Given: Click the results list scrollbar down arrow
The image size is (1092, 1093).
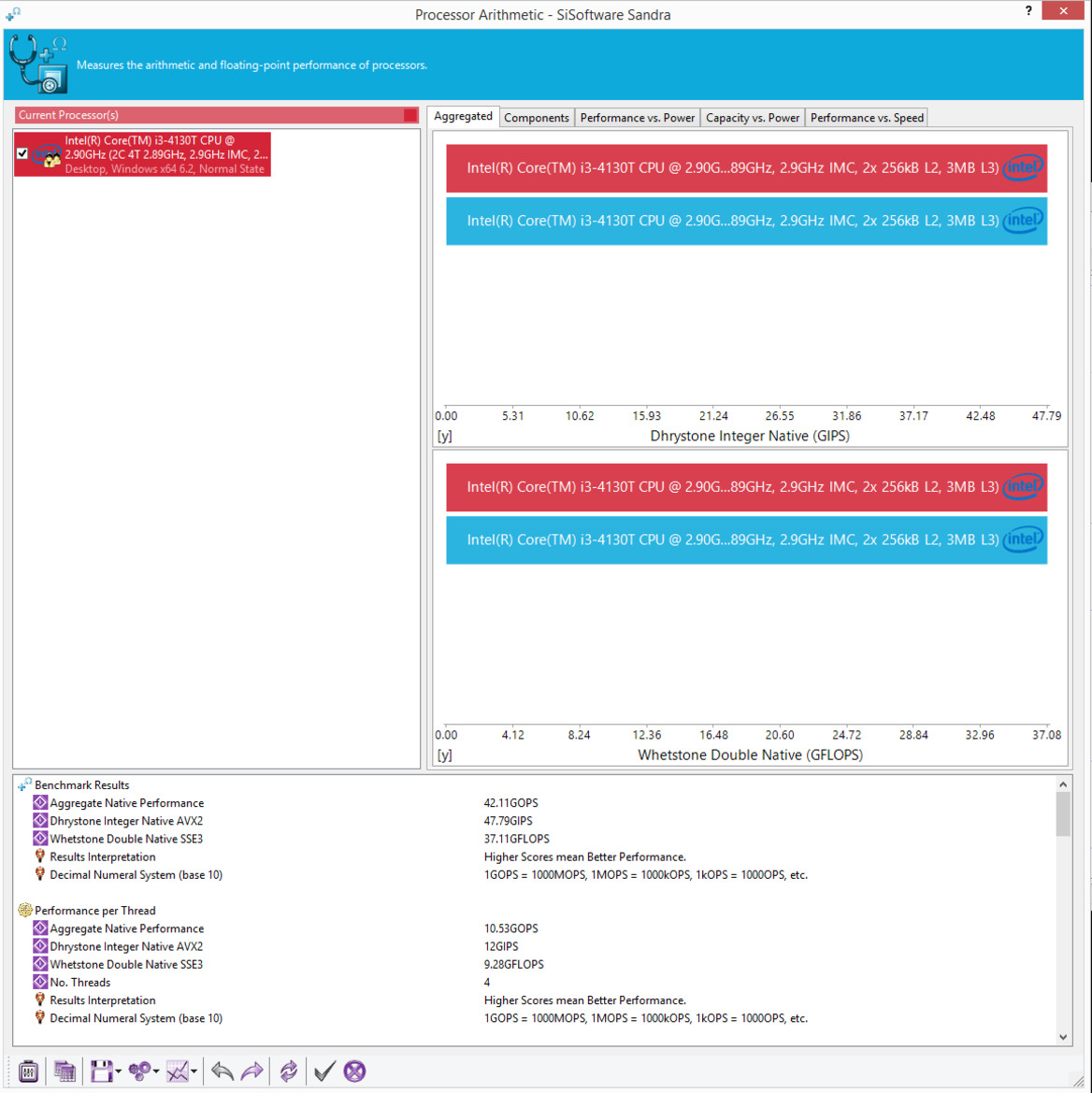Looking at the screenshot, I should [1063, 1037].
